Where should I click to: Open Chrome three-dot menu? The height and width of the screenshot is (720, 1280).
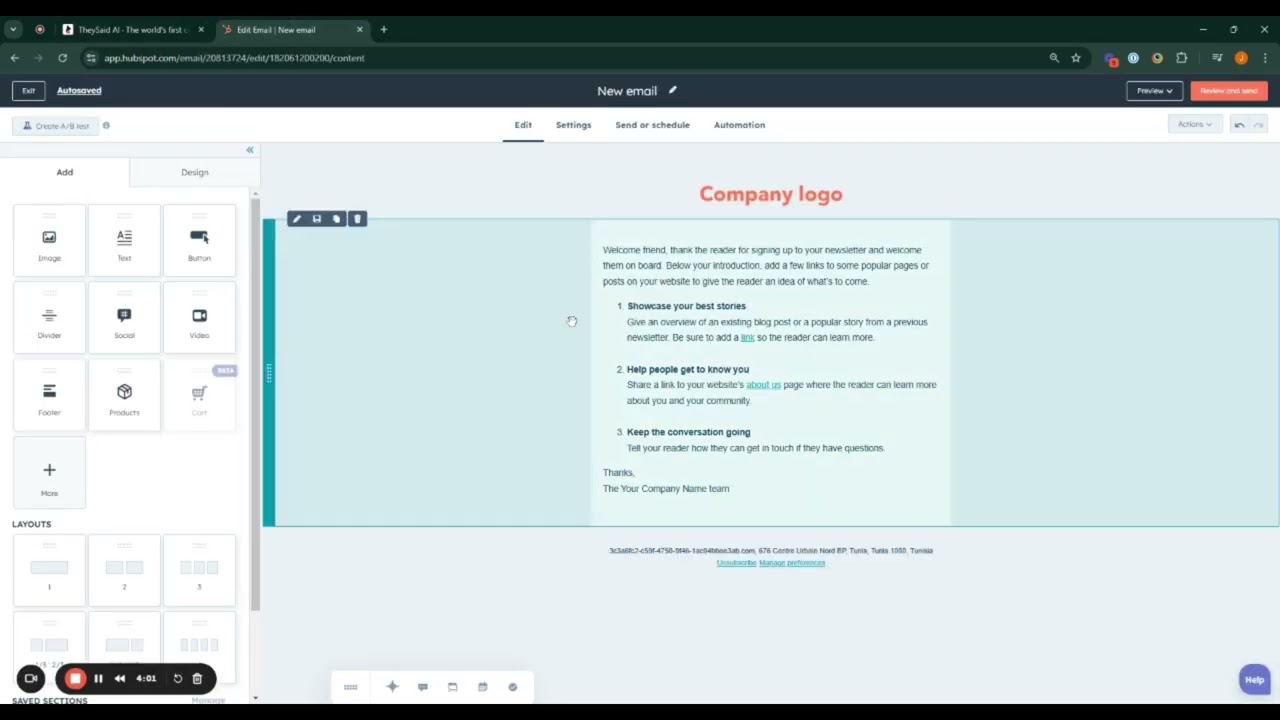pos(1264,58)
